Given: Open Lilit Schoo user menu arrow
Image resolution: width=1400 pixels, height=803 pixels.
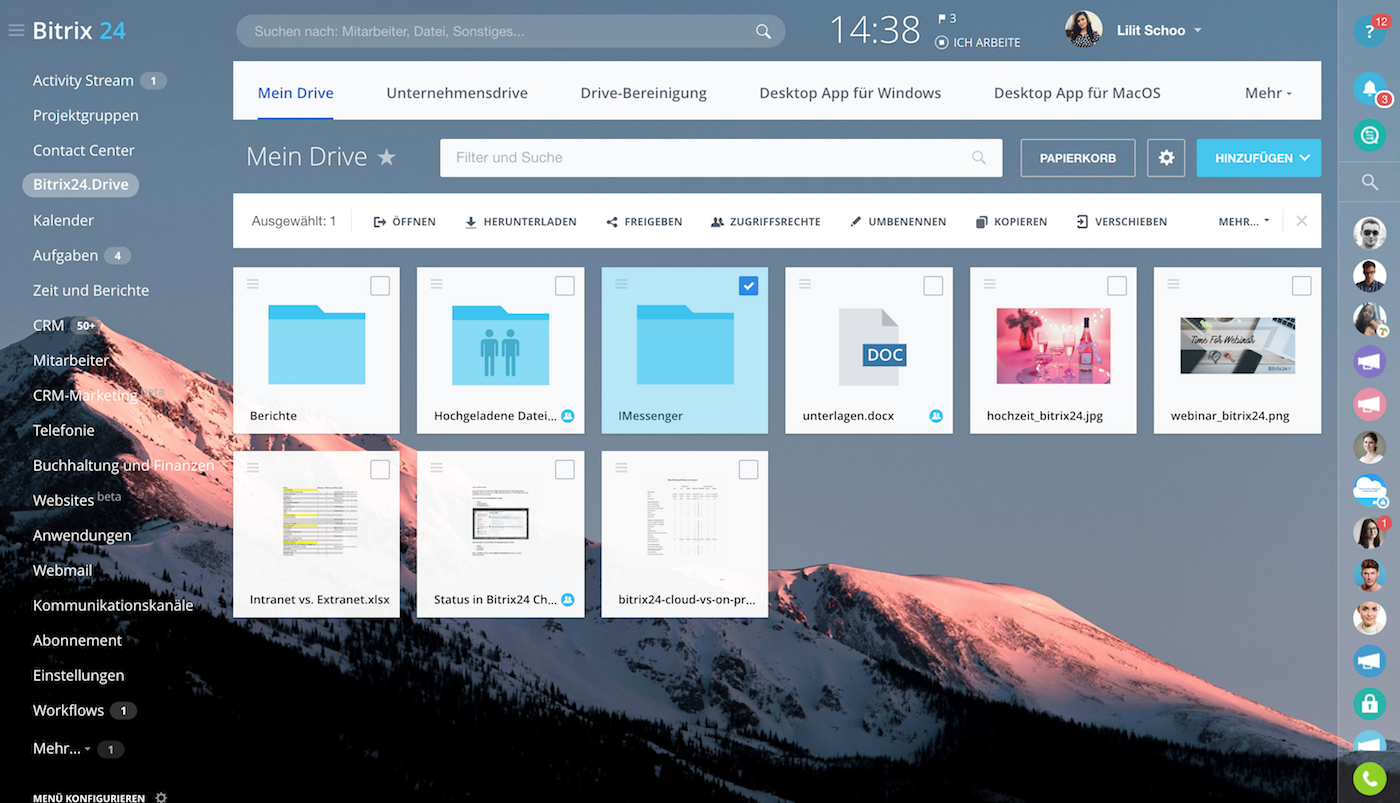Looking at the screenshot, I should point(1198,31).
